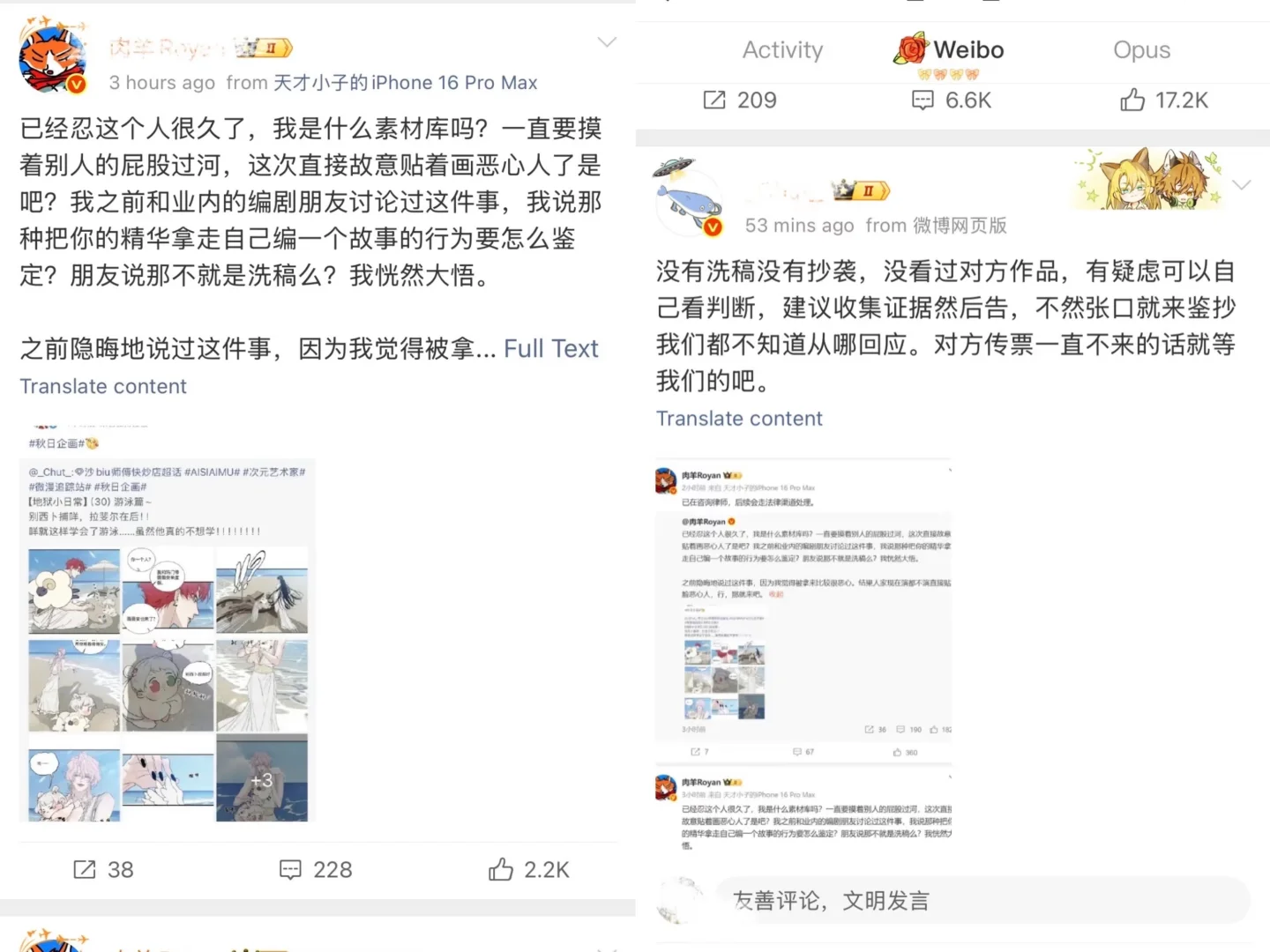Click Translate content under left post
Viewport: 1270px width, 952px height.
coord(103,387)
